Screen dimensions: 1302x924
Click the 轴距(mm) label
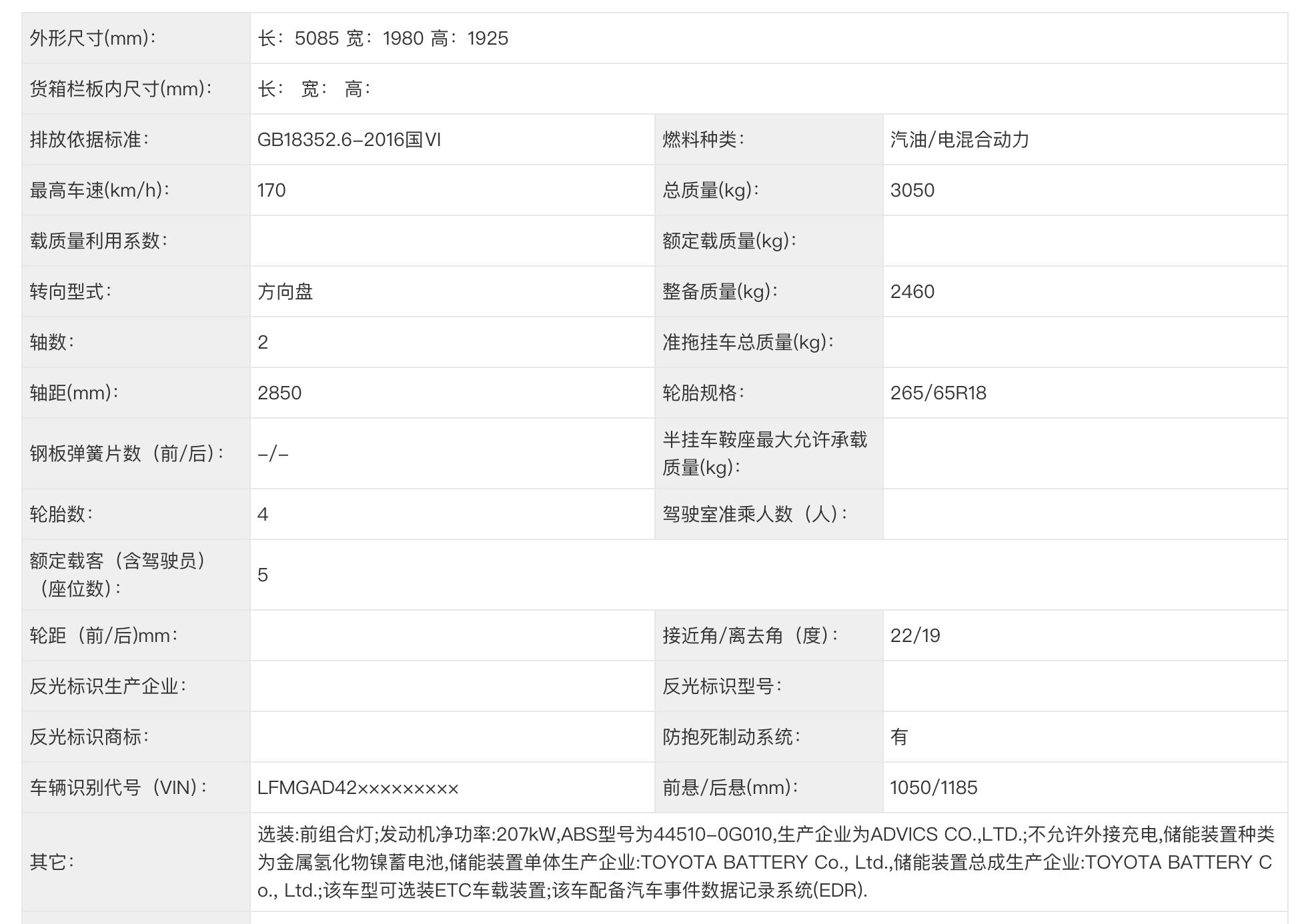point(74,393)
